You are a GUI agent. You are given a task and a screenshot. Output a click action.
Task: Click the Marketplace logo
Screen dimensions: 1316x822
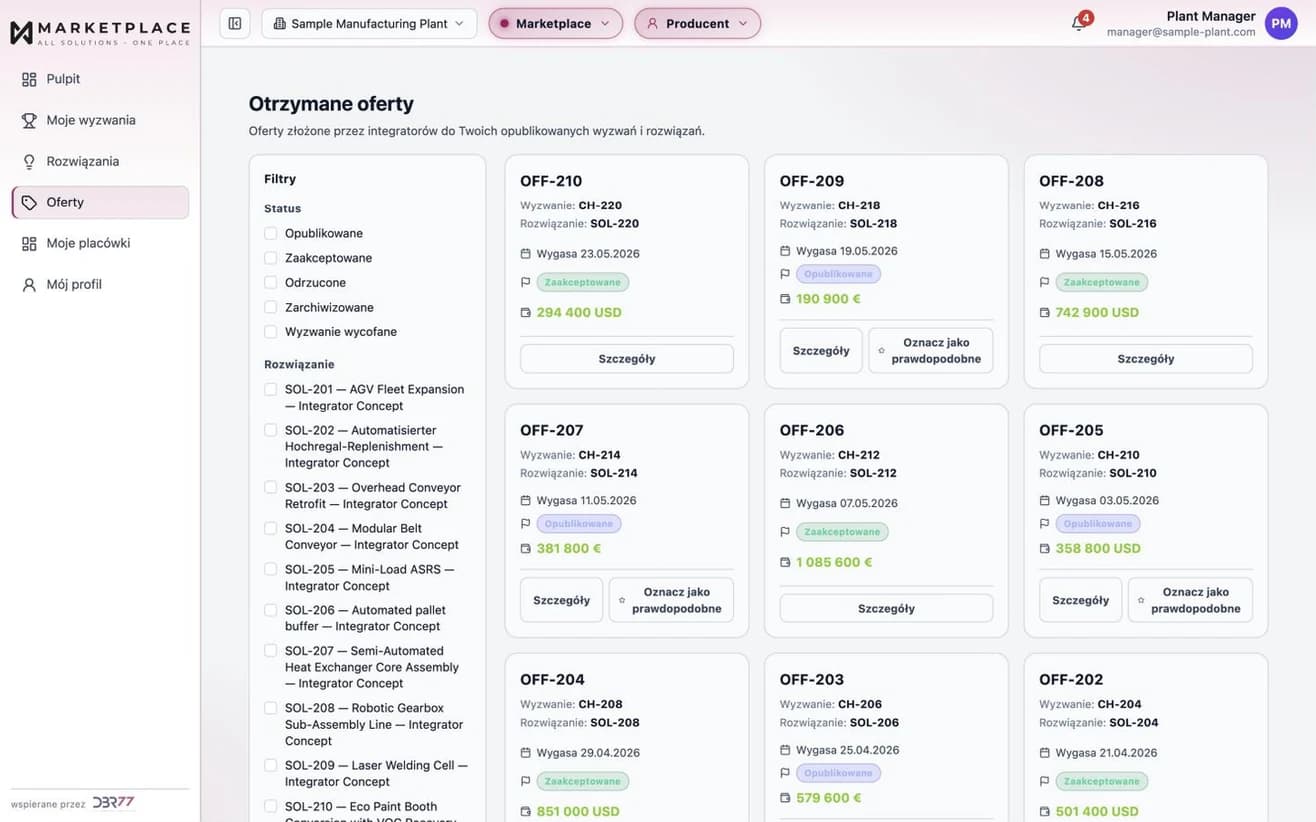(x=100, y=32)
